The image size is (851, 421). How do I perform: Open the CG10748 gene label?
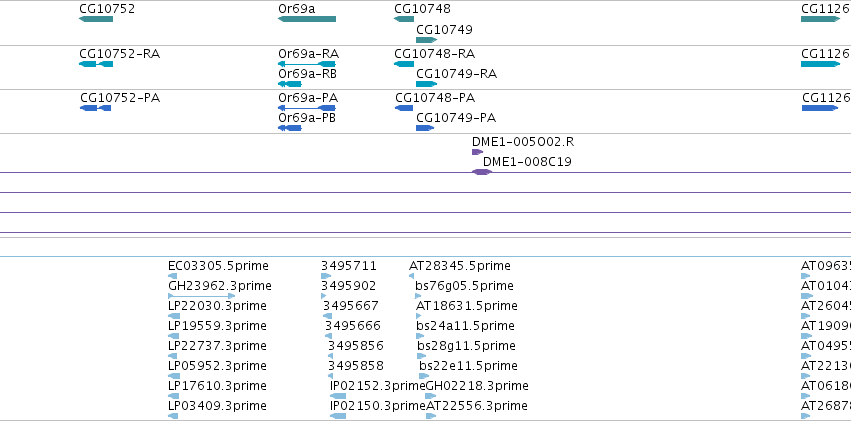point(422,9)
